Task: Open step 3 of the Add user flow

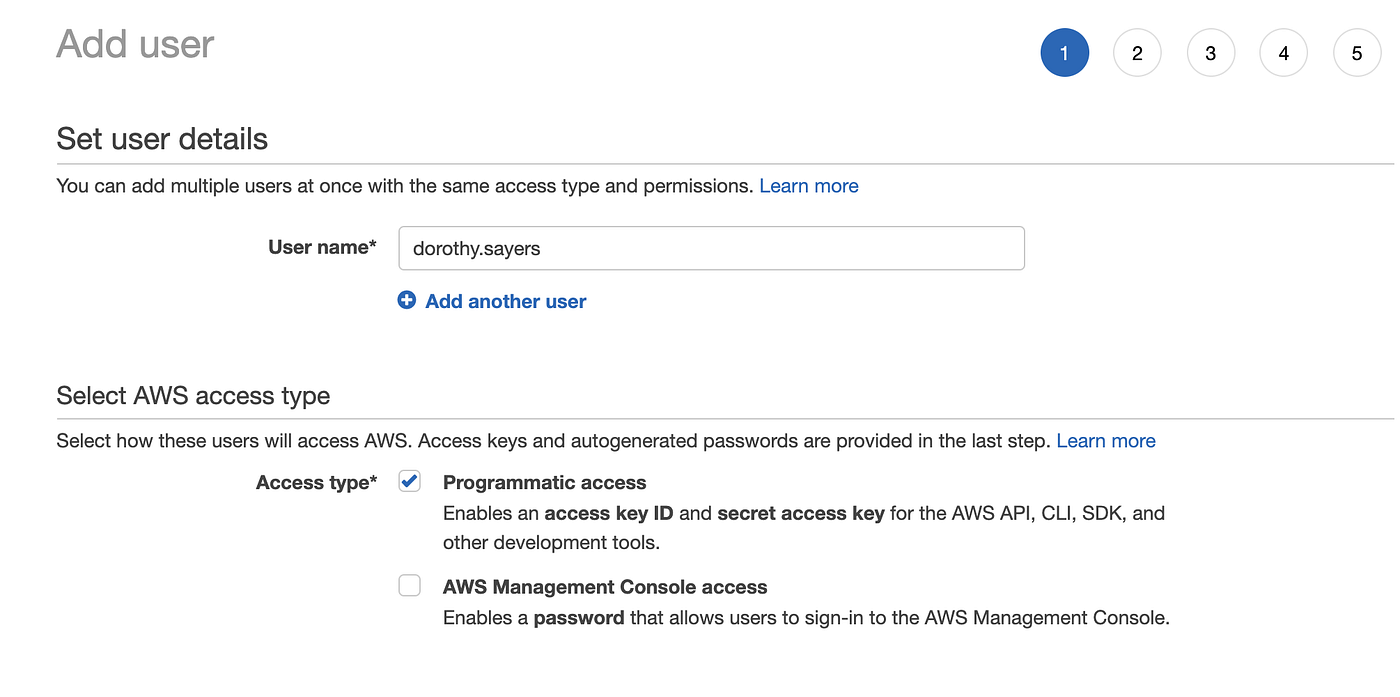Action: (1210, 52)
